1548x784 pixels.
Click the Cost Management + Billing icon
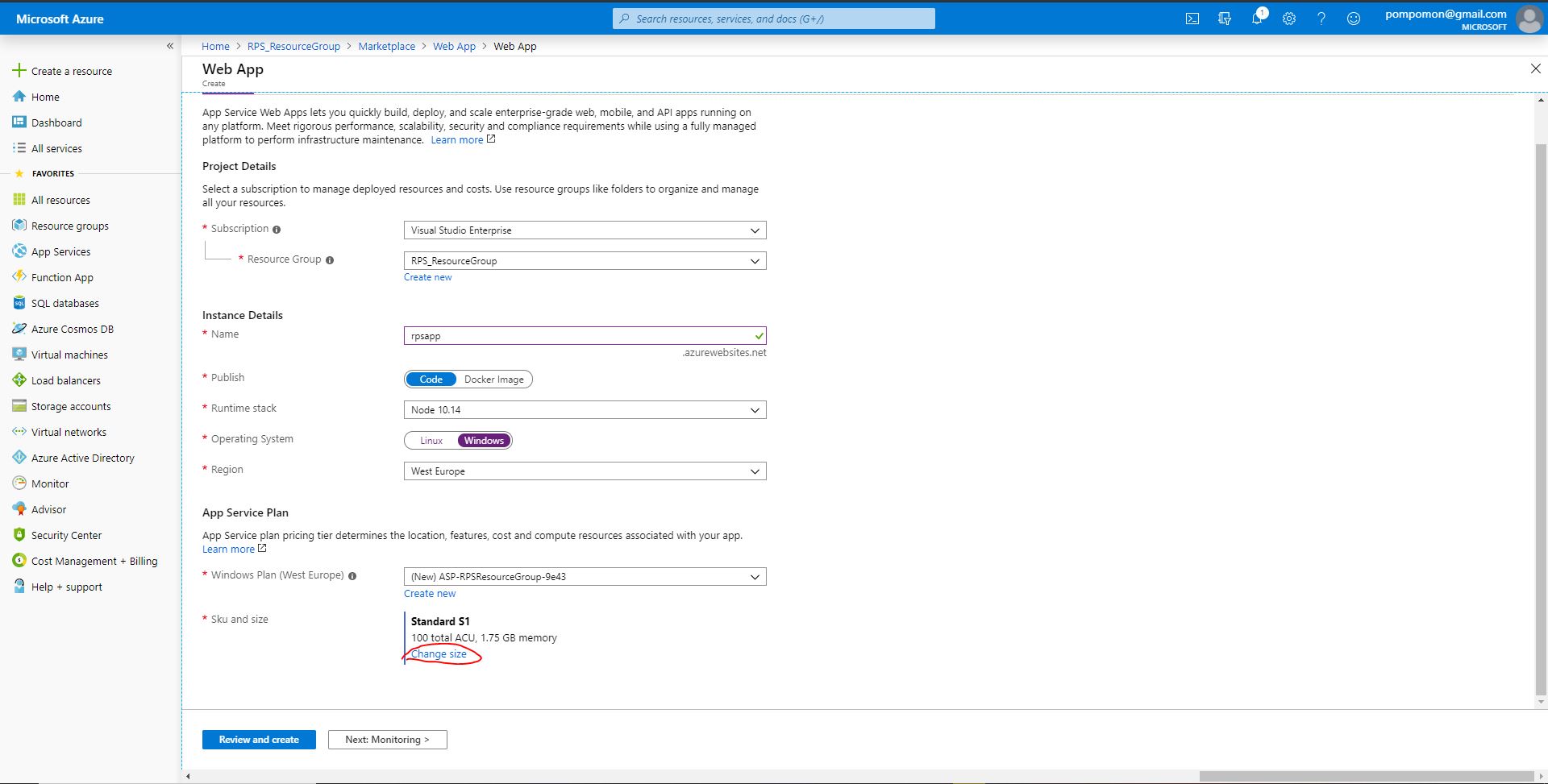pyautogui.click(x=19, y=561)
